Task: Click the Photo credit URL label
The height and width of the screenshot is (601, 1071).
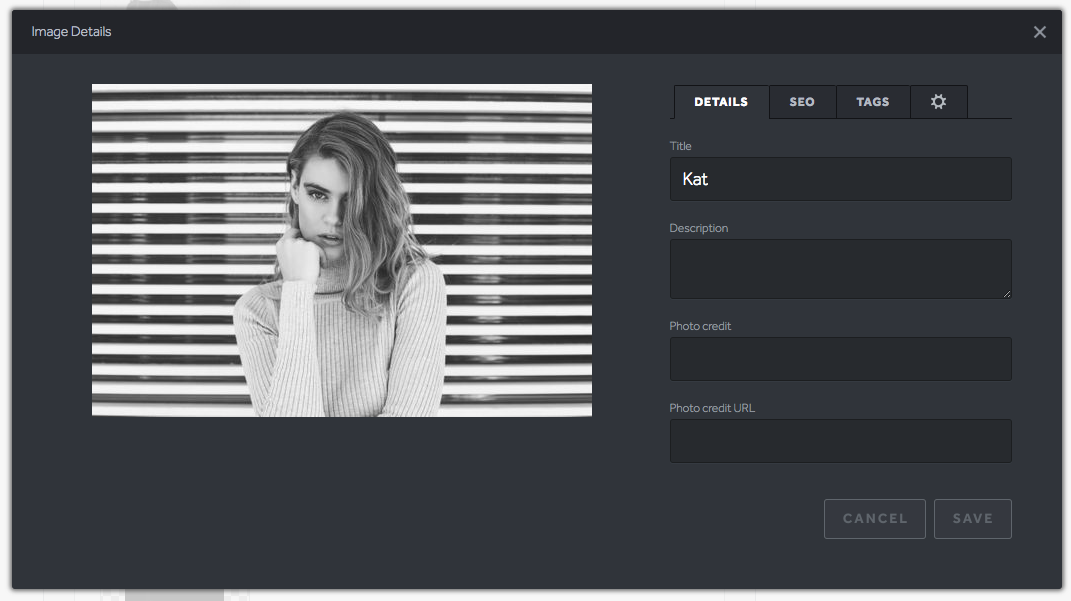Action: (x=712, y=407)
